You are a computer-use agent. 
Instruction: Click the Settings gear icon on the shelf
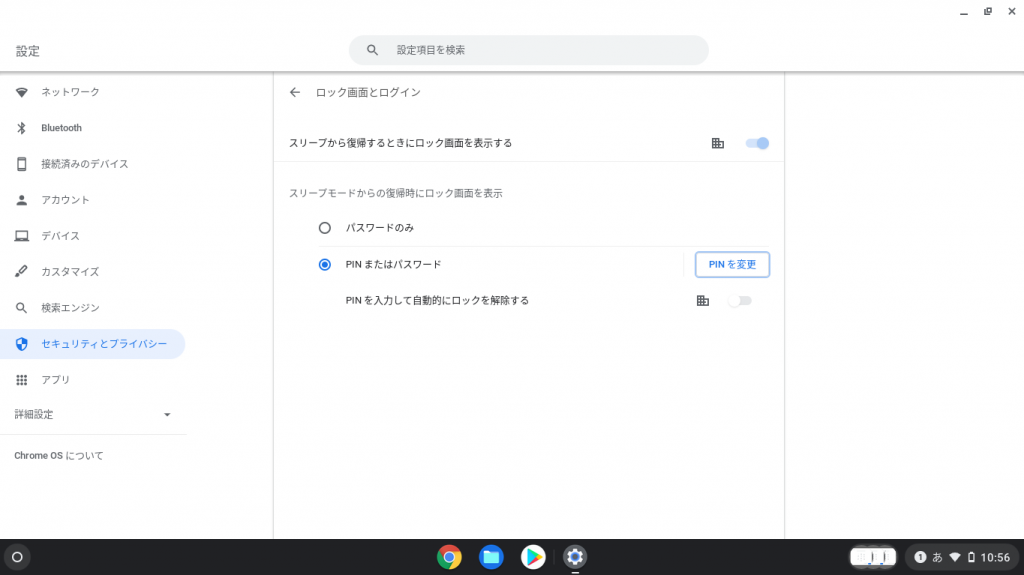pos(575,557)
